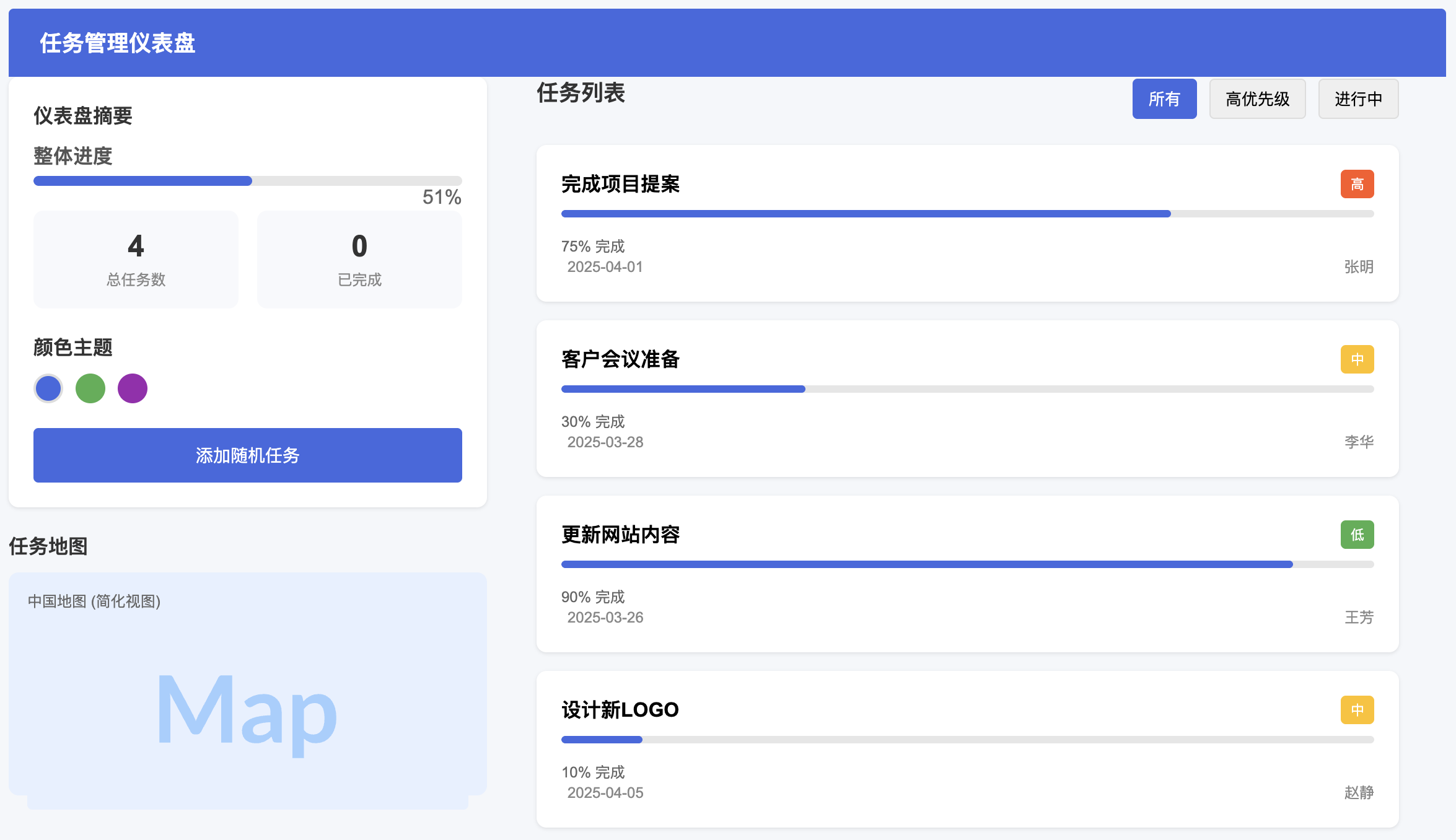The height and width of the screenshot is (840, 1456).
Task: Open the 客户会议准备 task title
Action: [x=620, y=359]
